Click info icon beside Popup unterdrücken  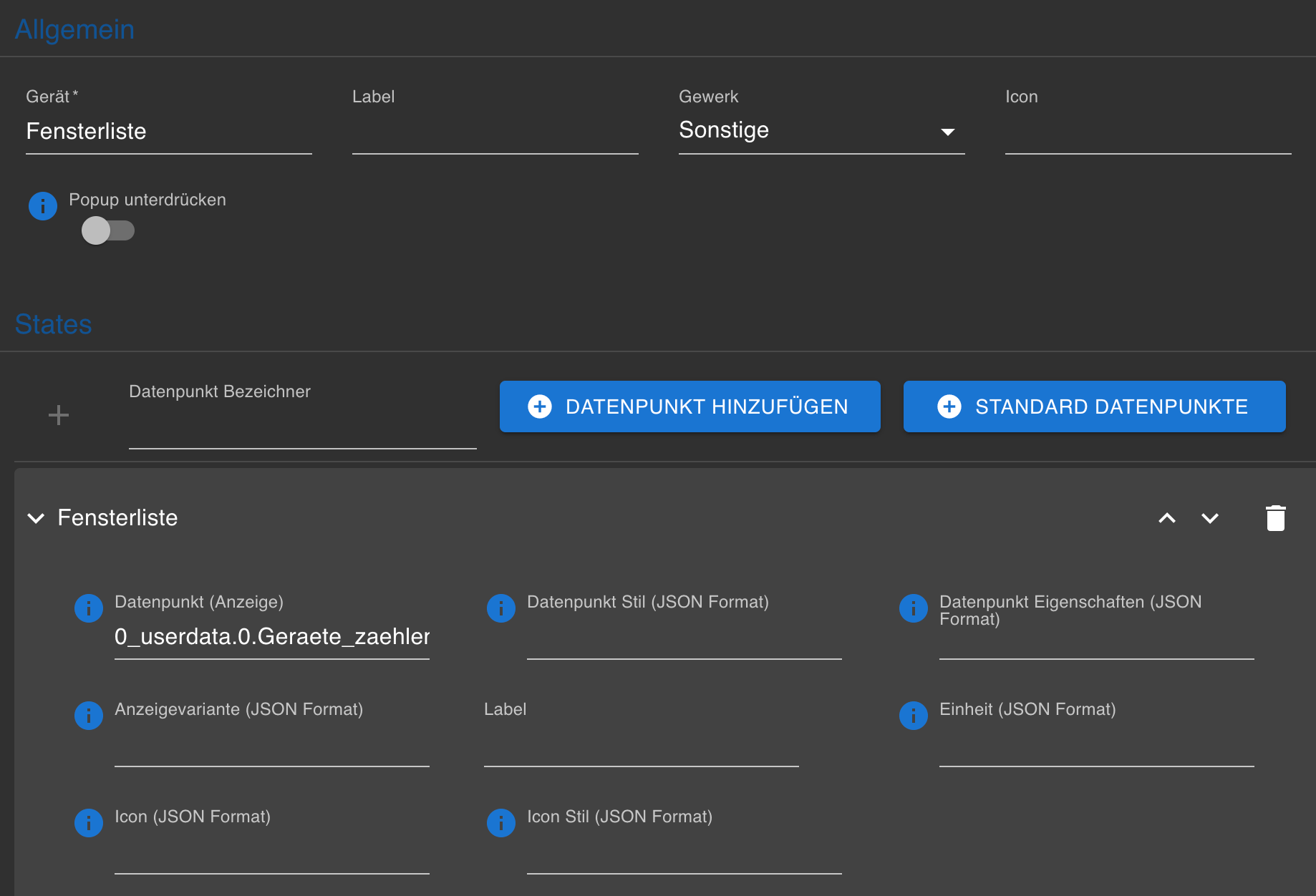coord(43,206)
